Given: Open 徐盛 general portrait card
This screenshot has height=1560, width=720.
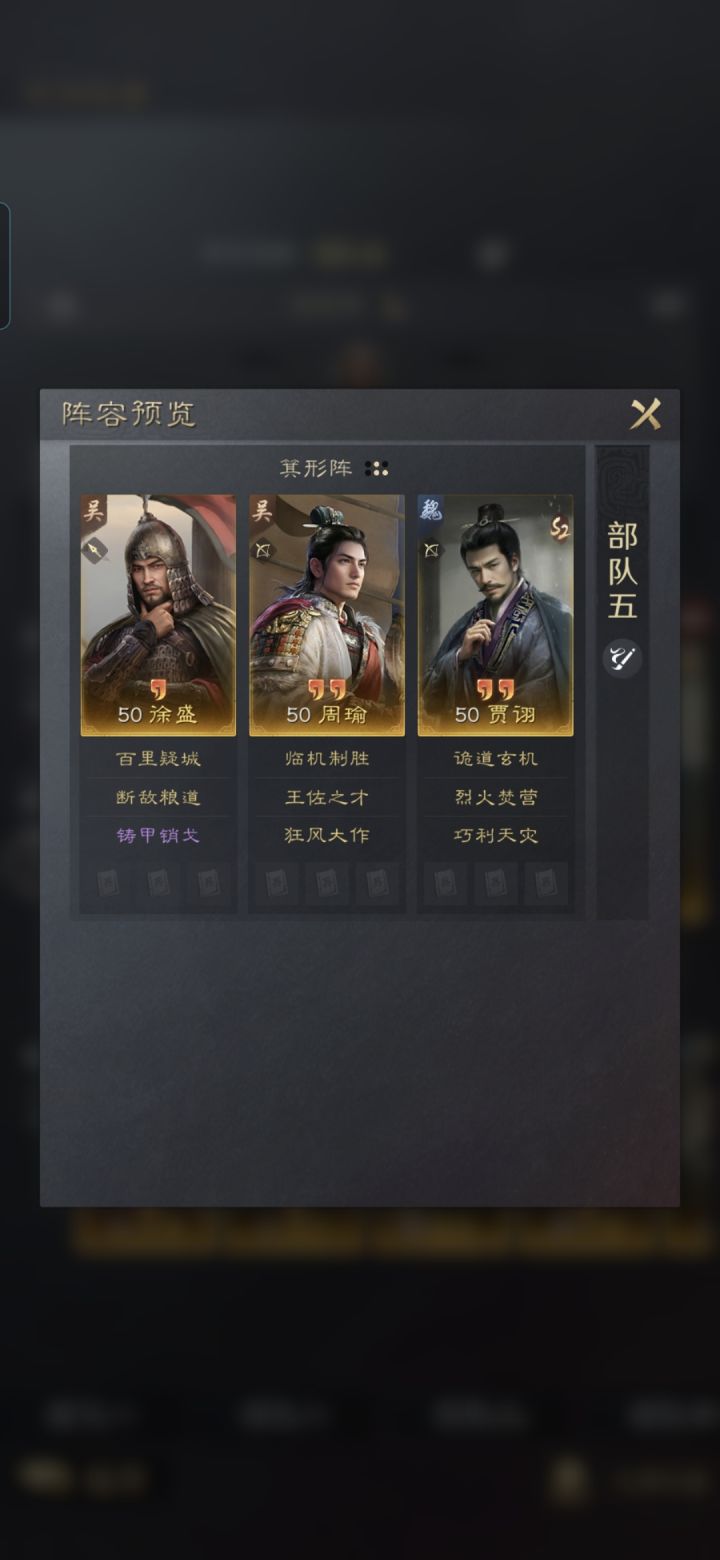Looking at the screenshot, I should coord(159,615).
